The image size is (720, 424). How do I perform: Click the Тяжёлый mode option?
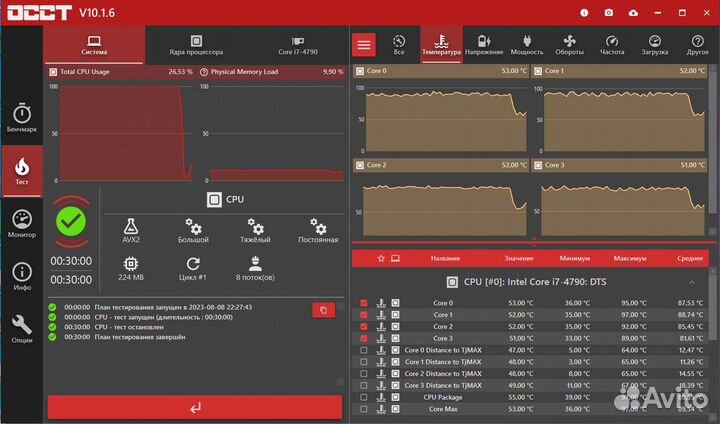(255, 231)
